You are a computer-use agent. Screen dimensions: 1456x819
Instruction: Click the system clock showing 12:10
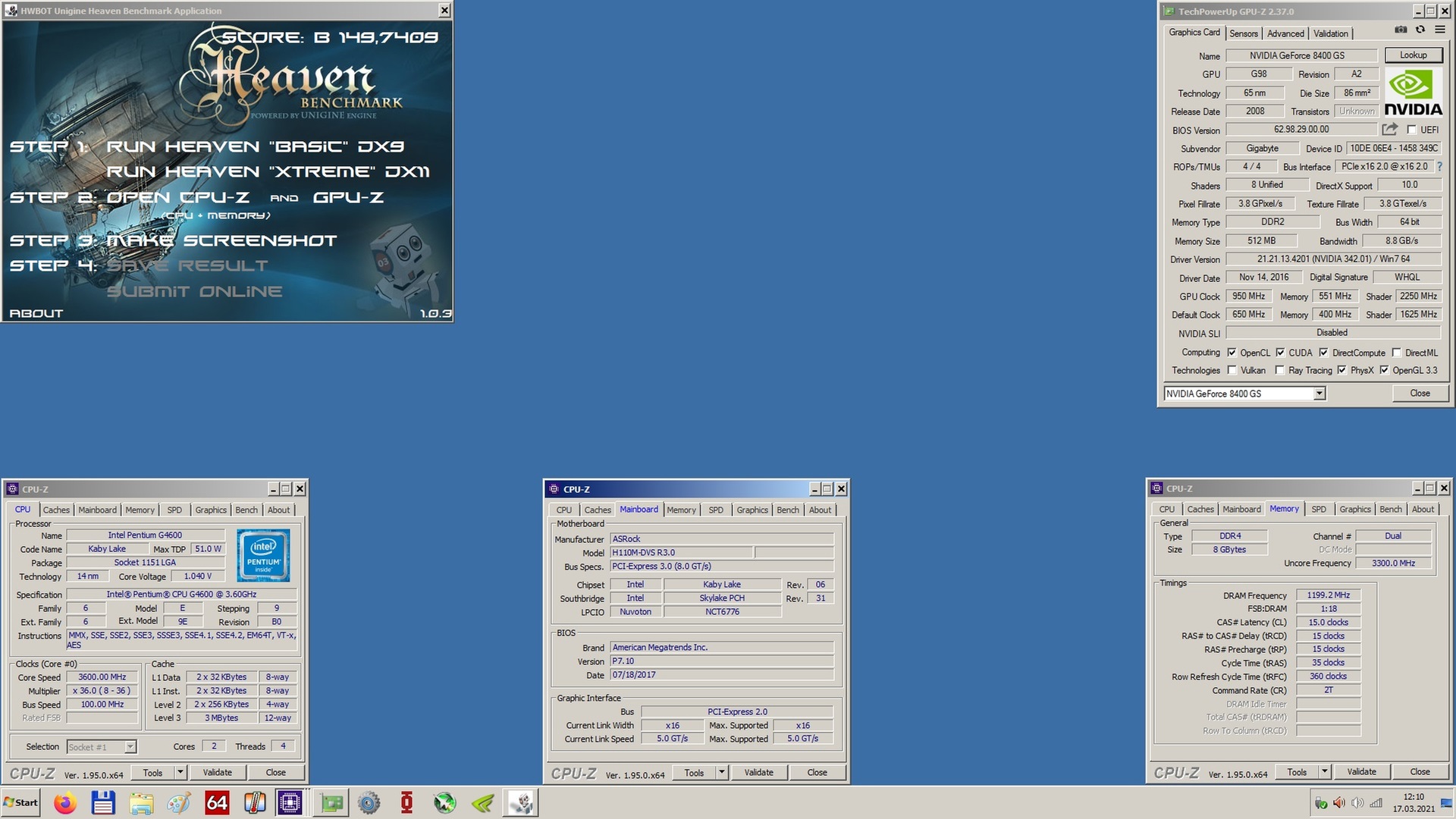tap(1414, 802)
